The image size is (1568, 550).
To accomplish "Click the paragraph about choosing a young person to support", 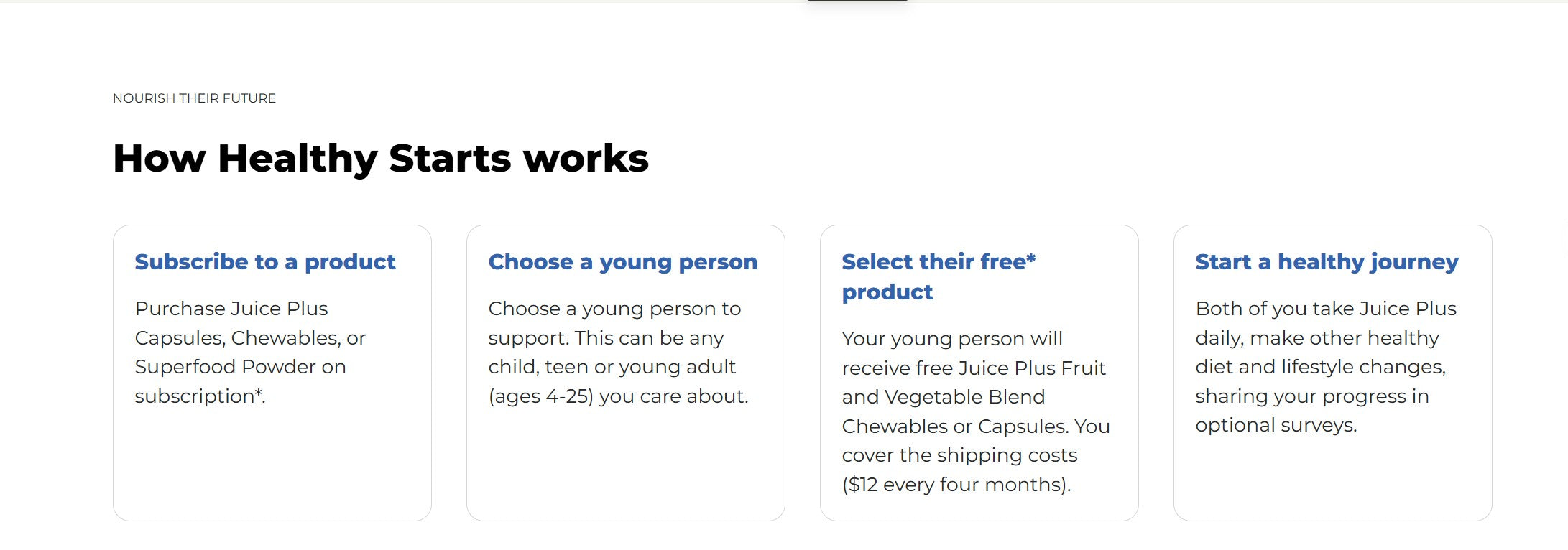I will (618, 352).
